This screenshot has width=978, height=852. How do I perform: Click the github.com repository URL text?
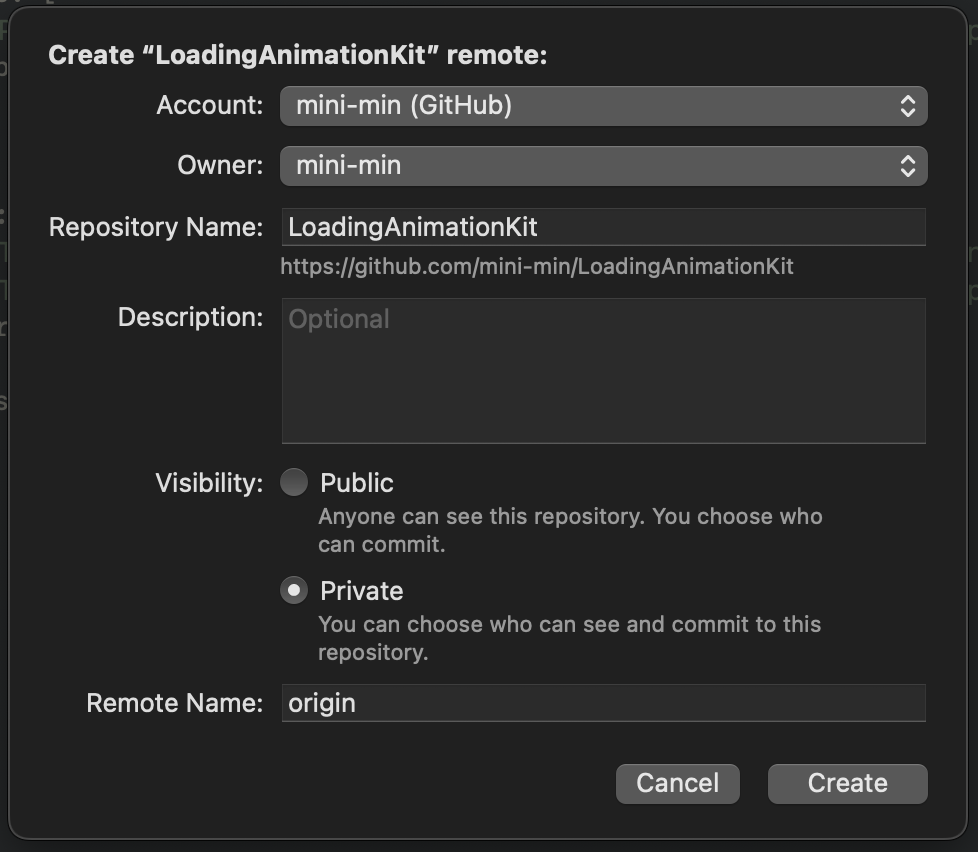coord(536,267)
